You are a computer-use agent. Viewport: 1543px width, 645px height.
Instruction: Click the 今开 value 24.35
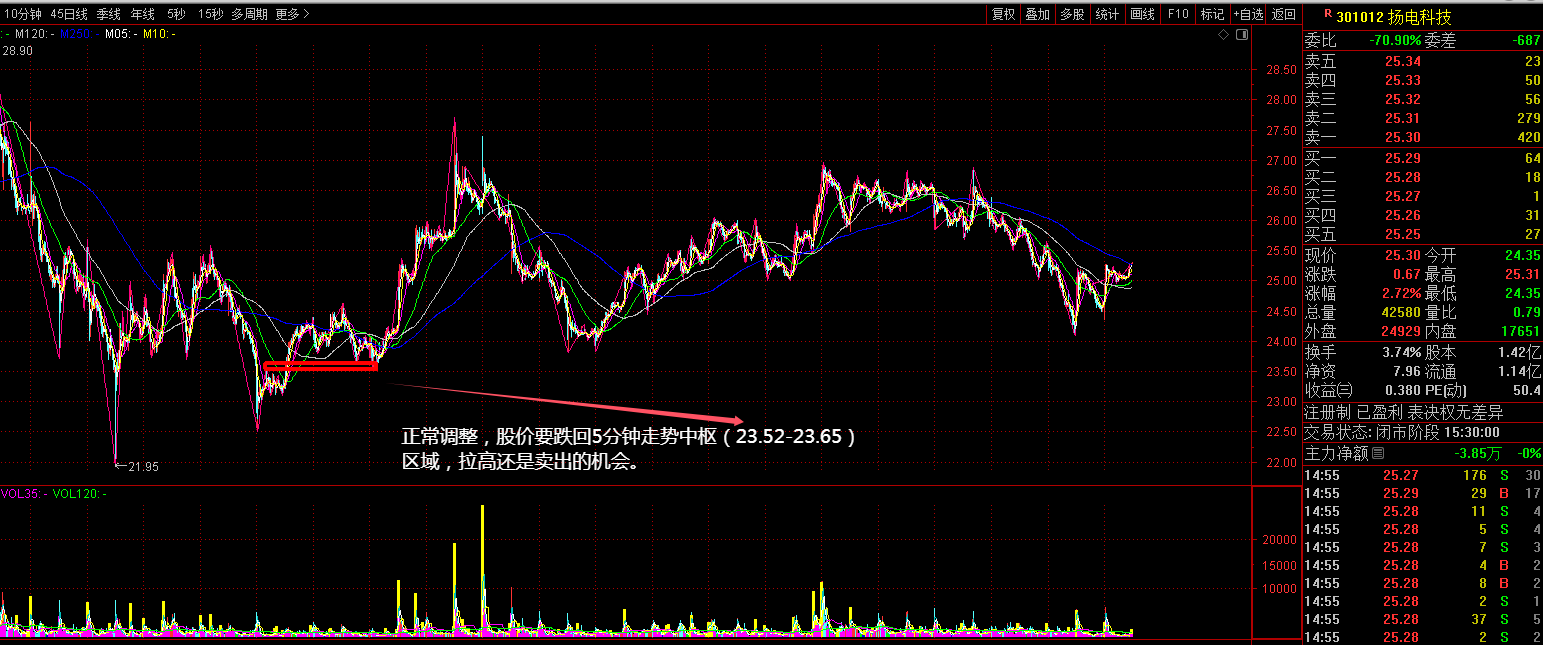coord(1522,255)
